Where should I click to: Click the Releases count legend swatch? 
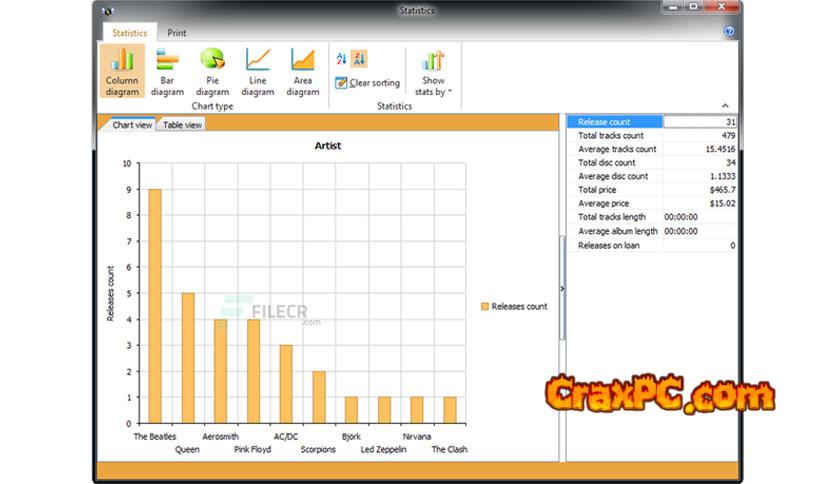pyautogui.click(x=485, y=306)
